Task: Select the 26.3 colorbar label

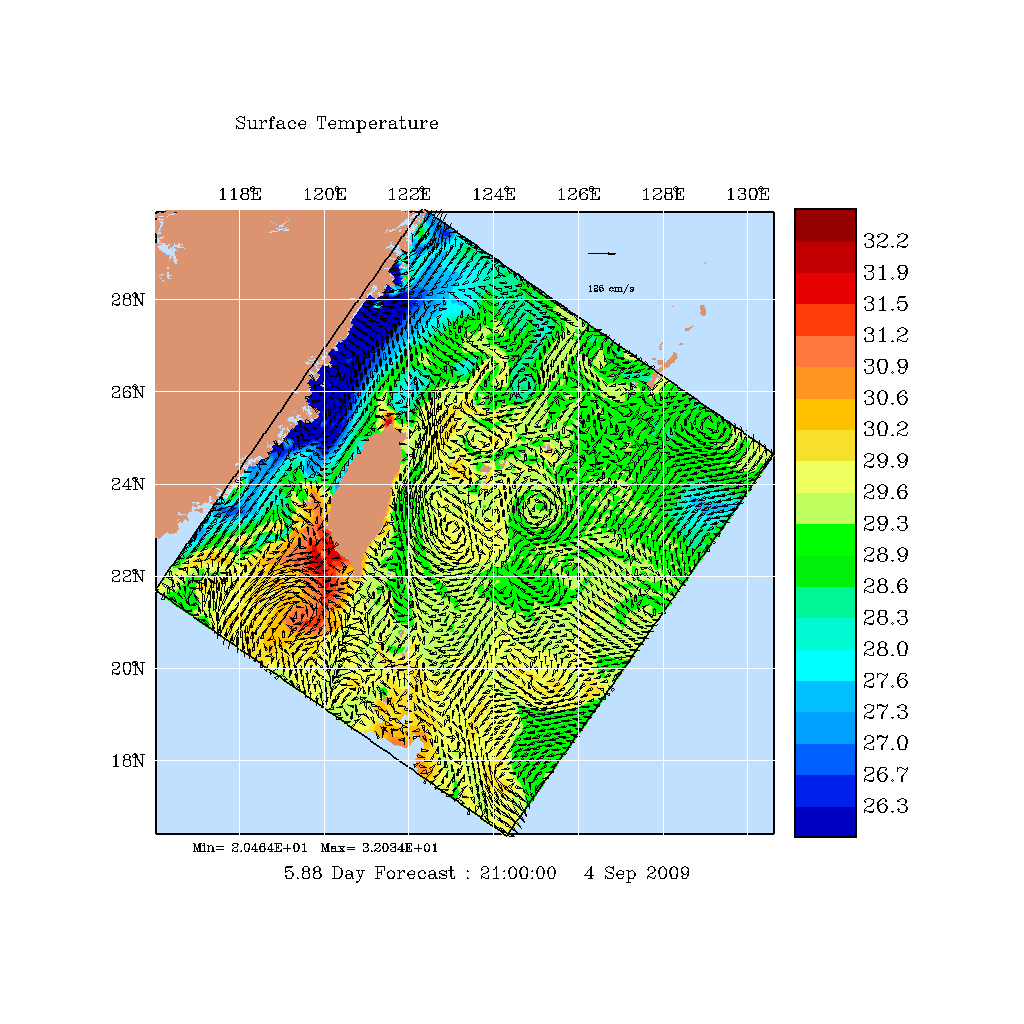Action: point(885,806)
